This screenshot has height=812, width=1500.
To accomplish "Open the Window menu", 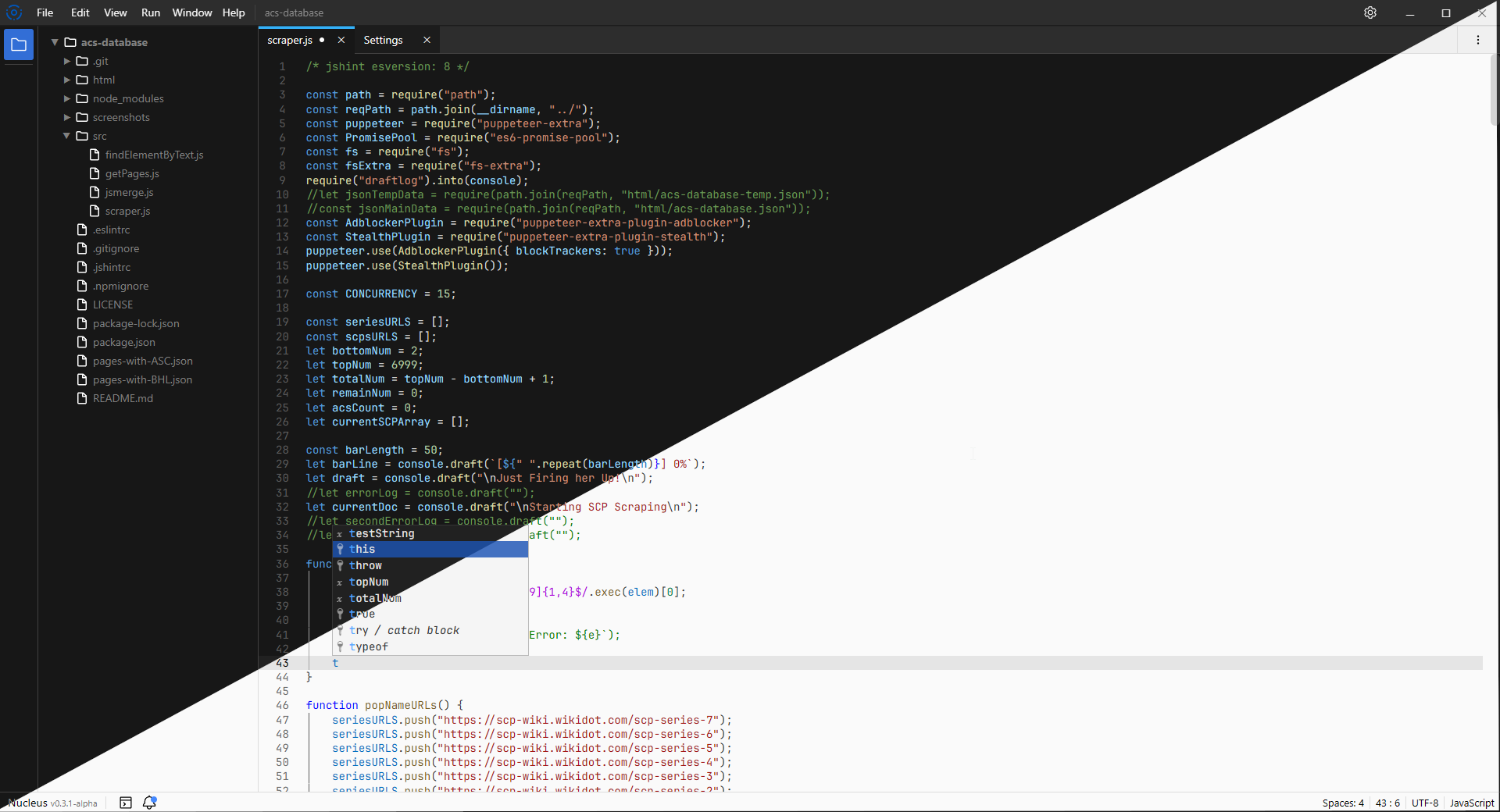I will coord(192,12).
